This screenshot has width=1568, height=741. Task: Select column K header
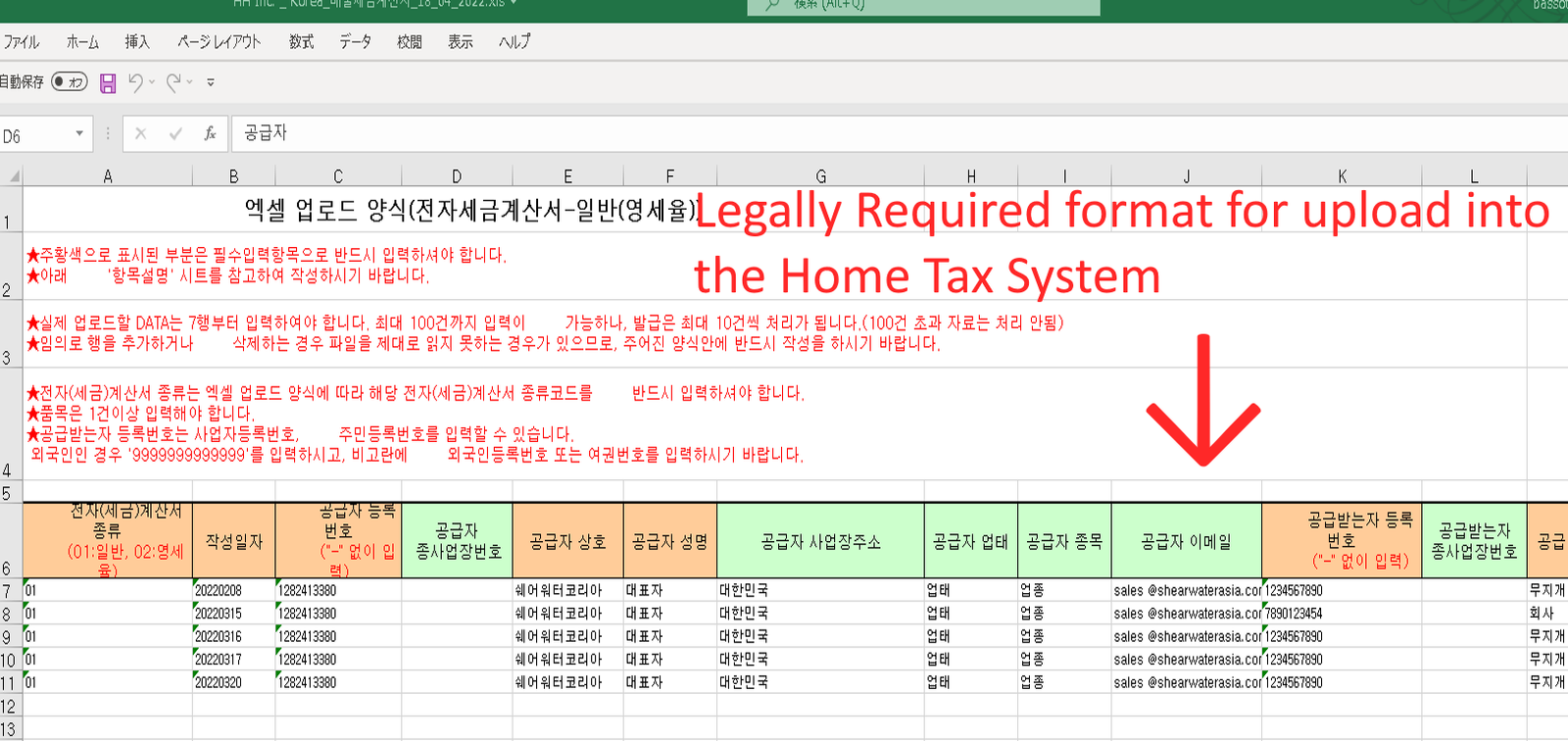tap(1342, 176)
